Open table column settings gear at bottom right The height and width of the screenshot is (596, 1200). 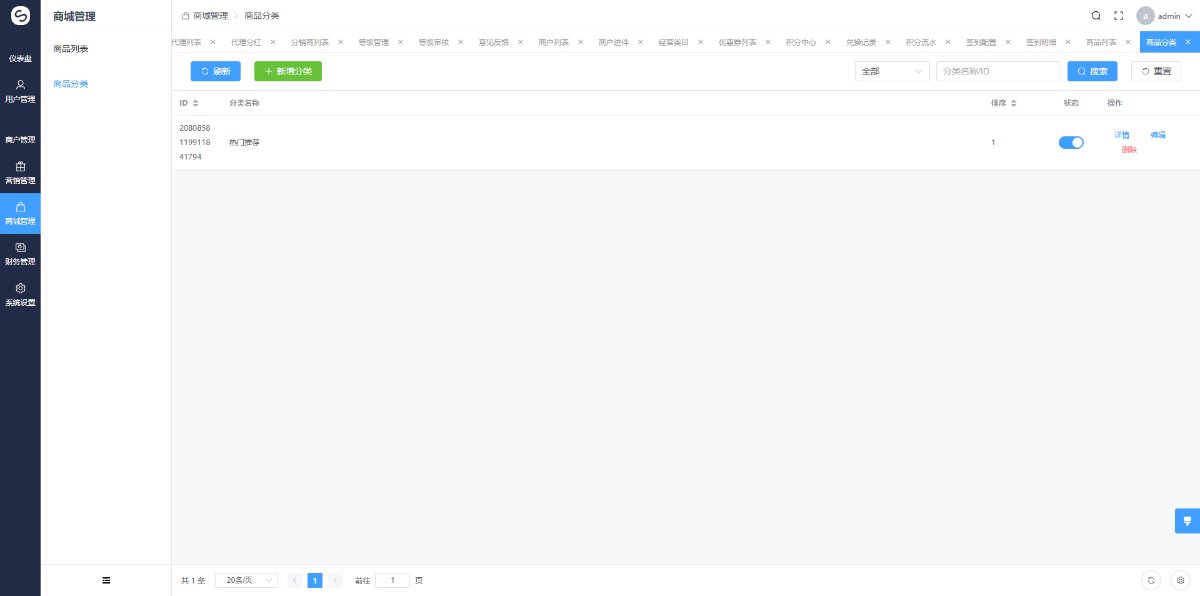tap(1180, 580)
